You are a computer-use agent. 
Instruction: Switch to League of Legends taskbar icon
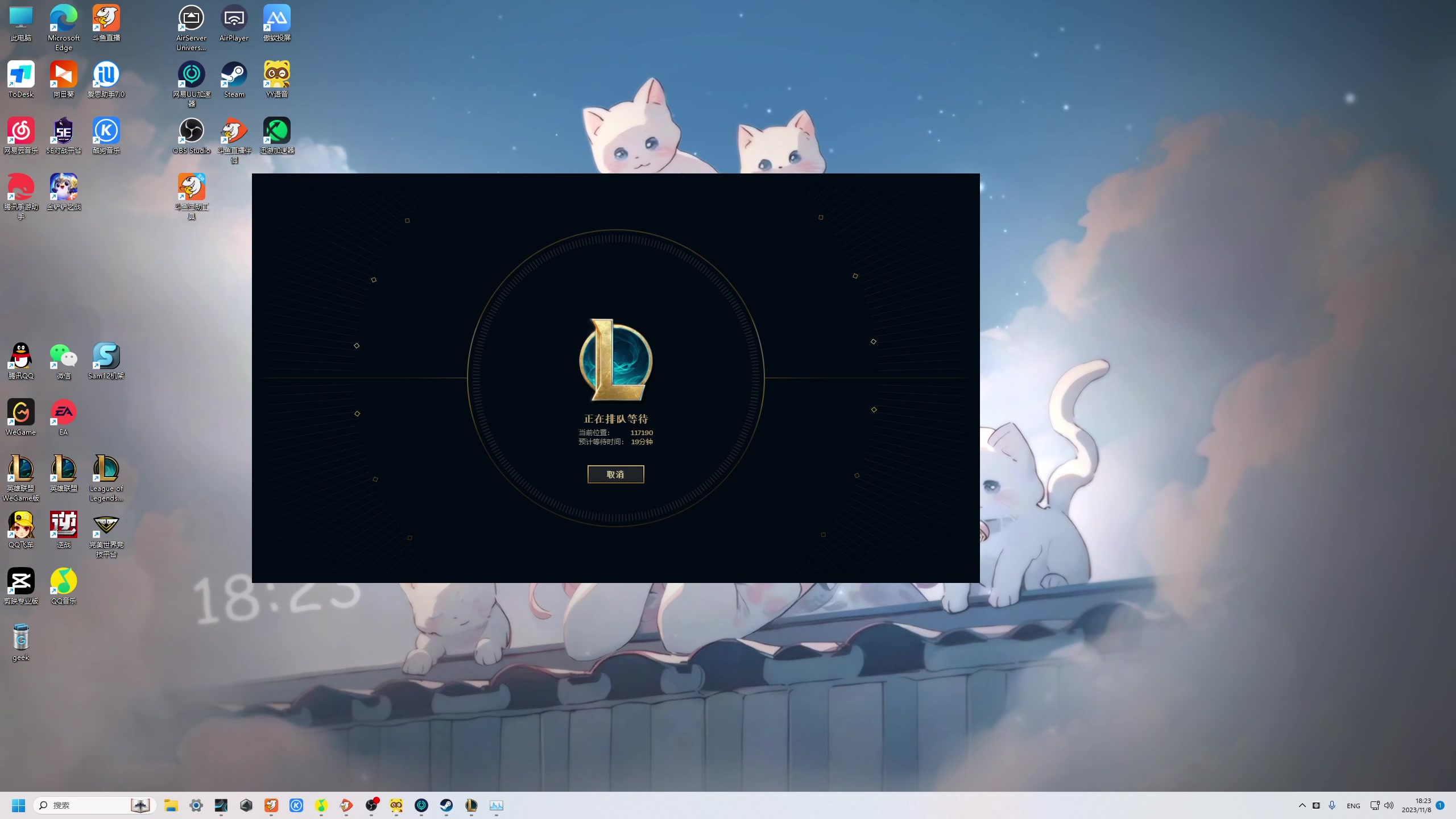tap(471, 805)
